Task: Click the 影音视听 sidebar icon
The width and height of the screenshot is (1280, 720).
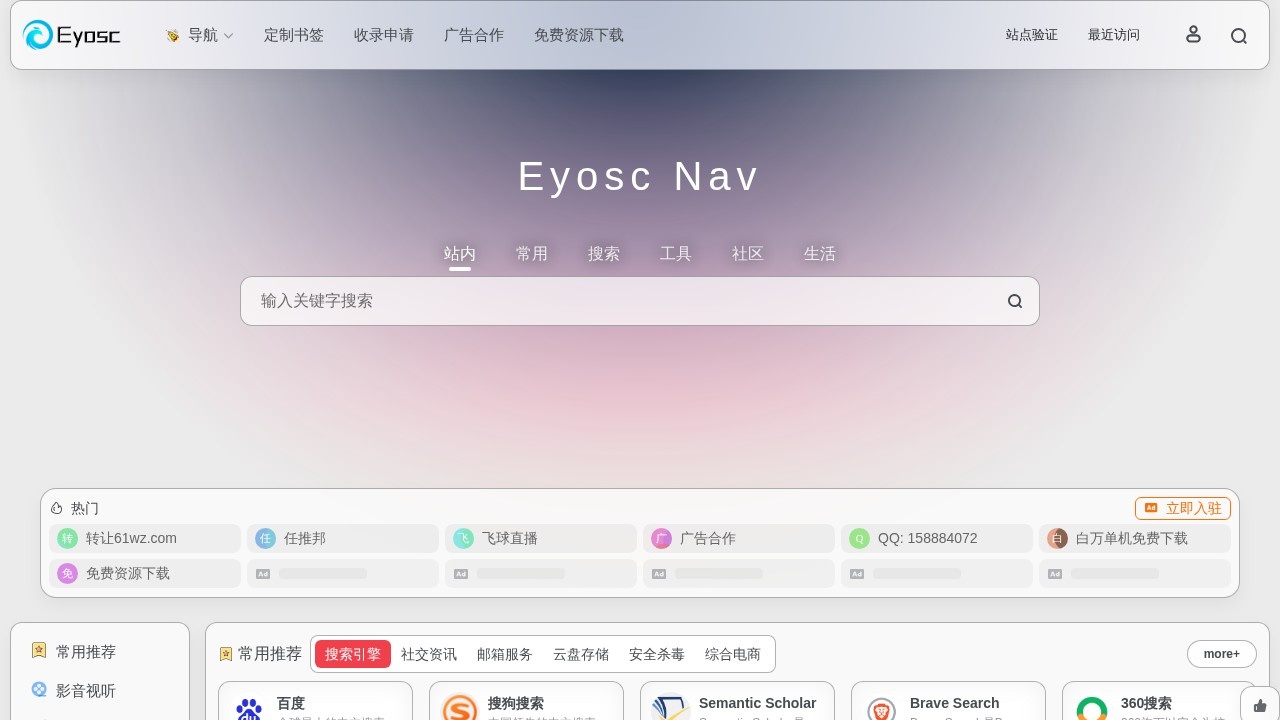Action: 39,690
